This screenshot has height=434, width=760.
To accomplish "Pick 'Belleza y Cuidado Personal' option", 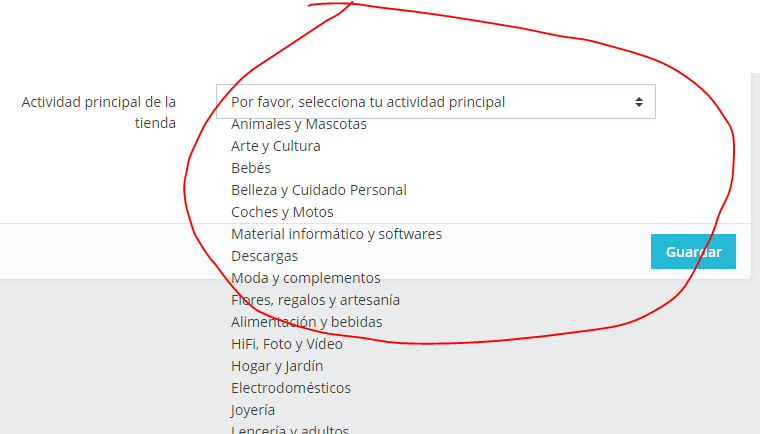I will coord(318,190).
